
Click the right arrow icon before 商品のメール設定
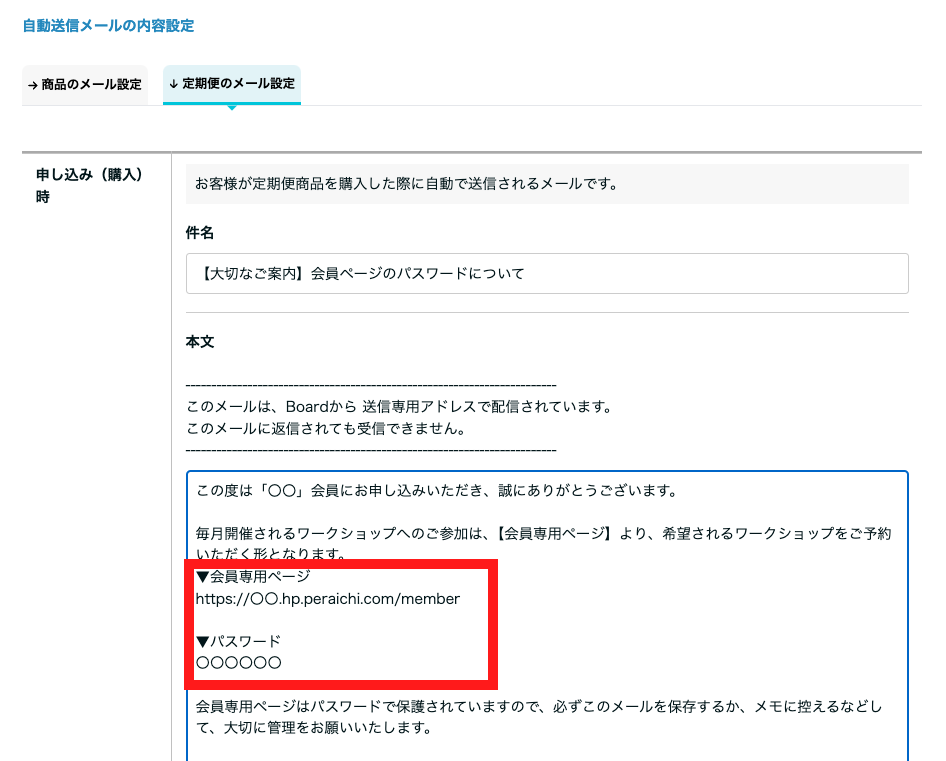coord(33,85)
